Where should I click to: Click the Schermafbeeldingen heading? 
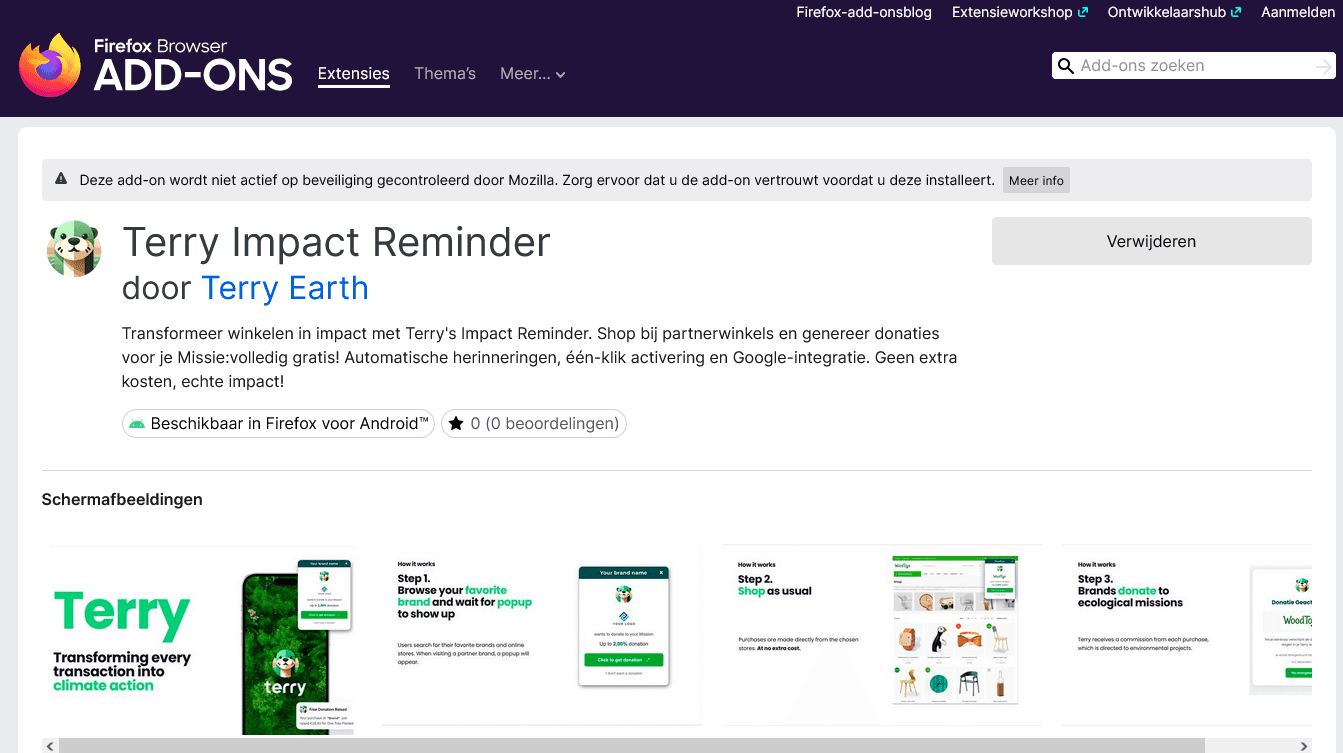click(122, 499)
